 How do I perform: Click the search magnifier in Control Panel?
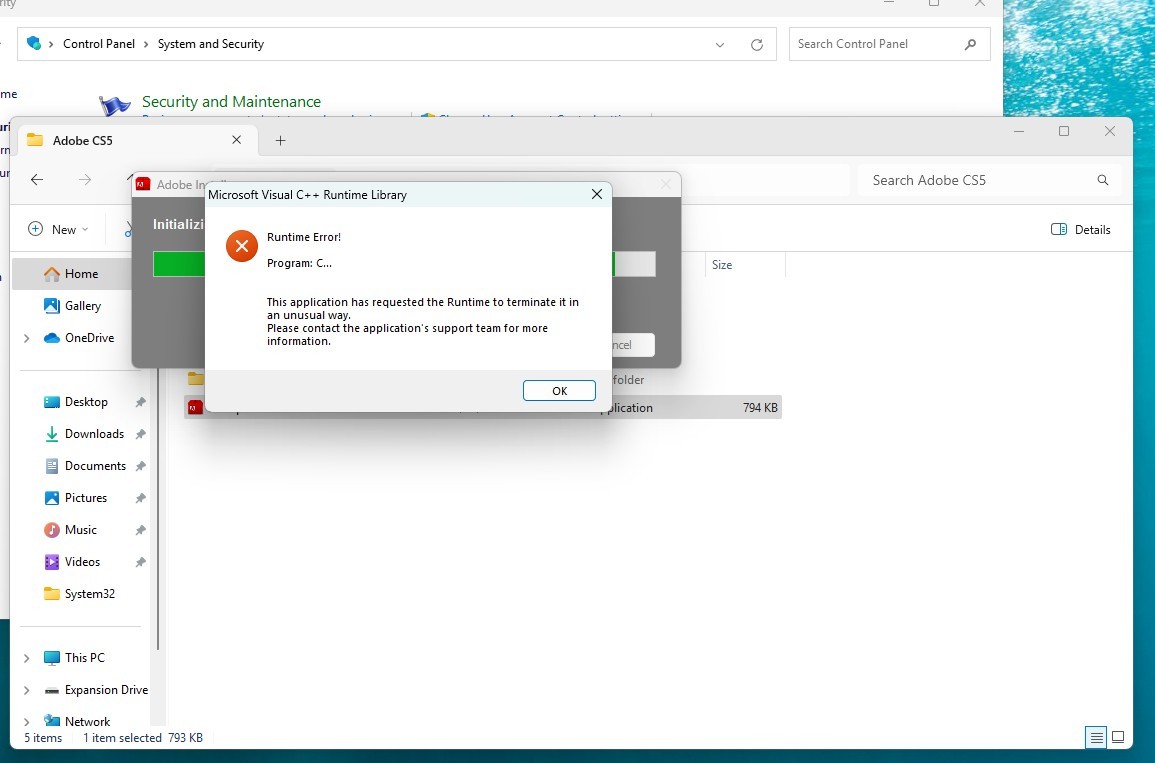pos(970,44)
